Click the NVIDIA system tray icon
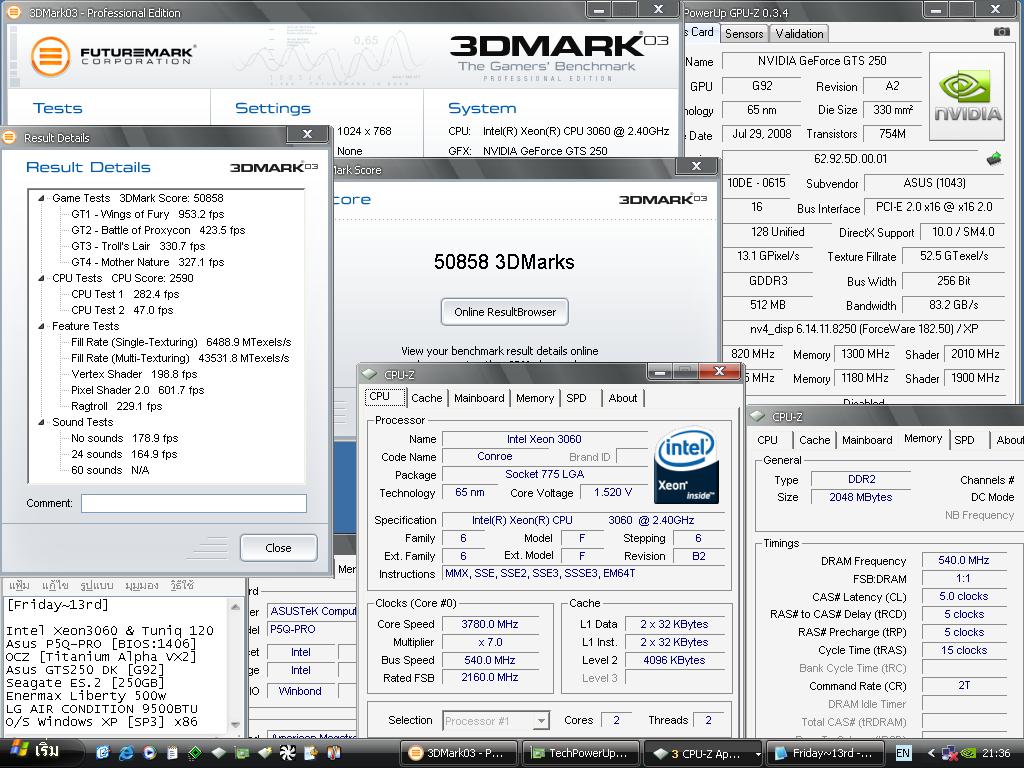 [968, 753]
